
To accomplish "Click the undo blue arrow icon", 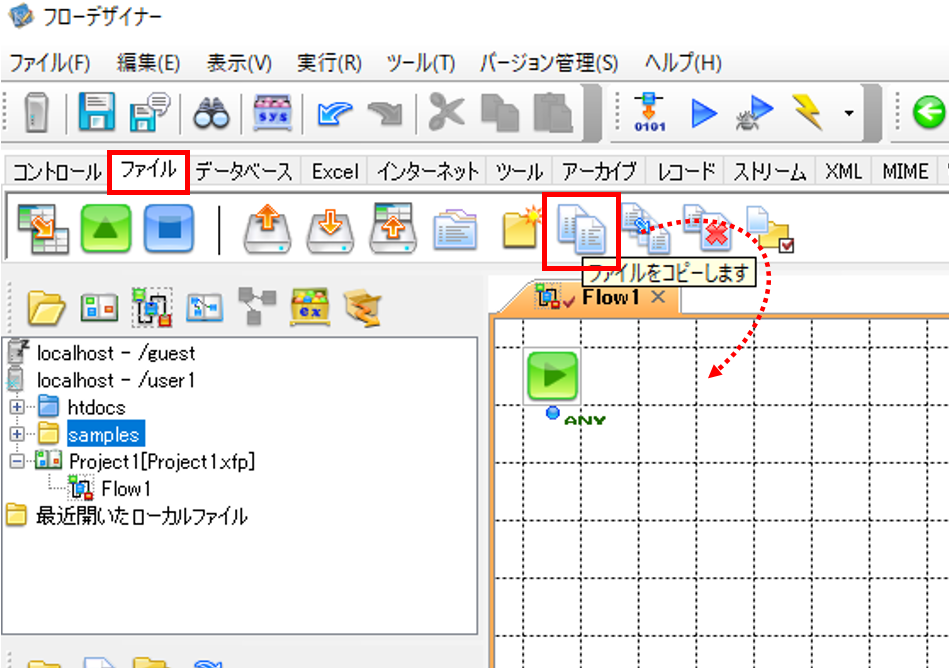I will coord(334,113).
